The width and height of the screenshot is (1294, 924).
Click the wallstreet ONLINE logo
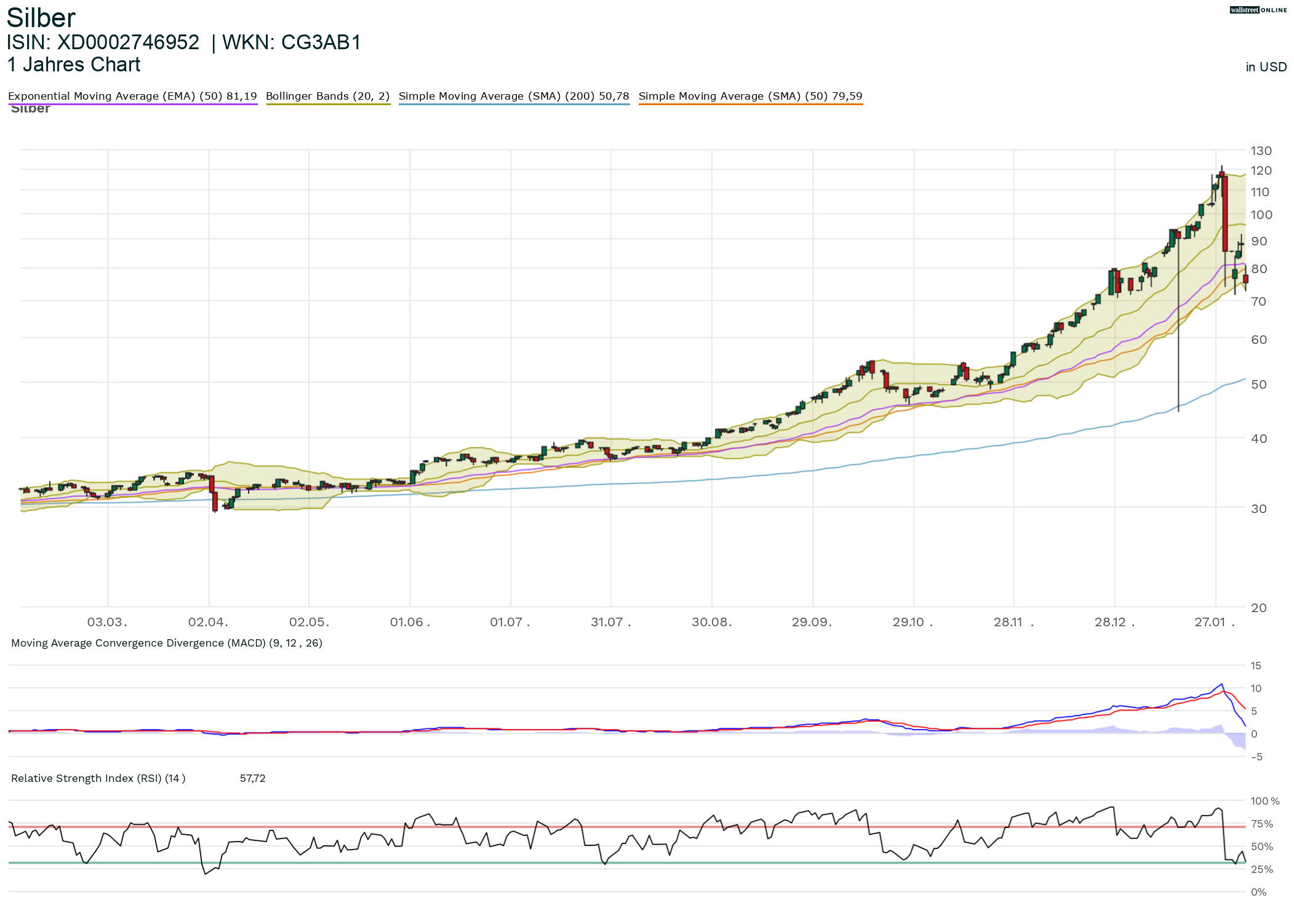click(1258, 10)
